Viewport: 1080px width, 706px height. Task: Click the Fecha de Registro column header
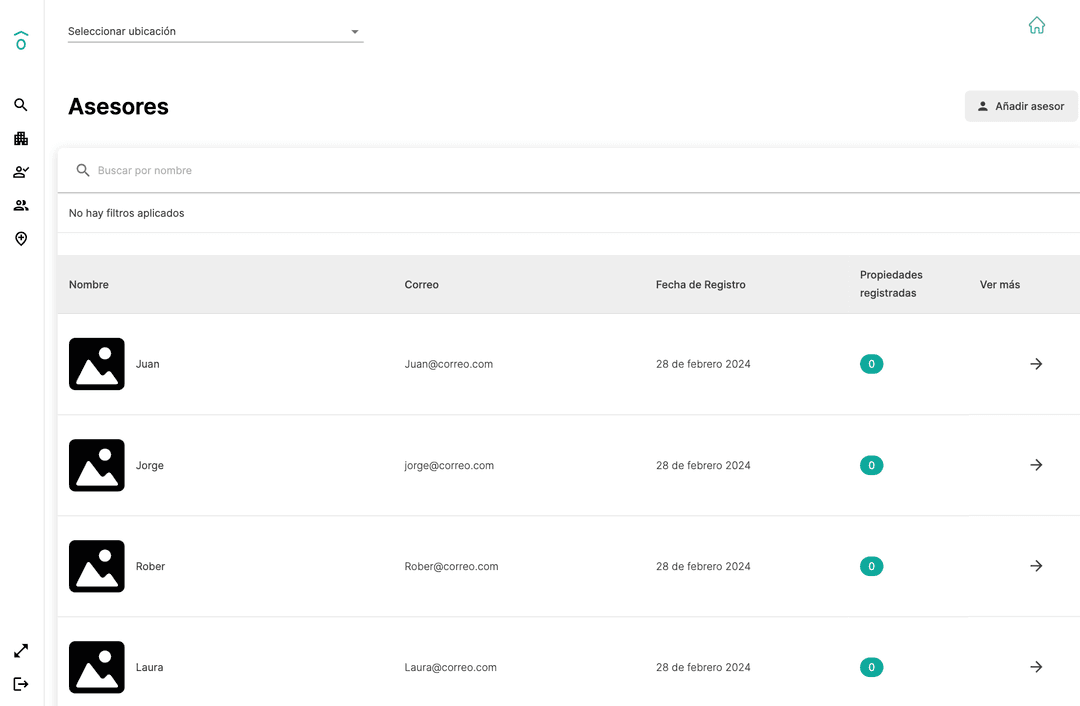point(701,285)
